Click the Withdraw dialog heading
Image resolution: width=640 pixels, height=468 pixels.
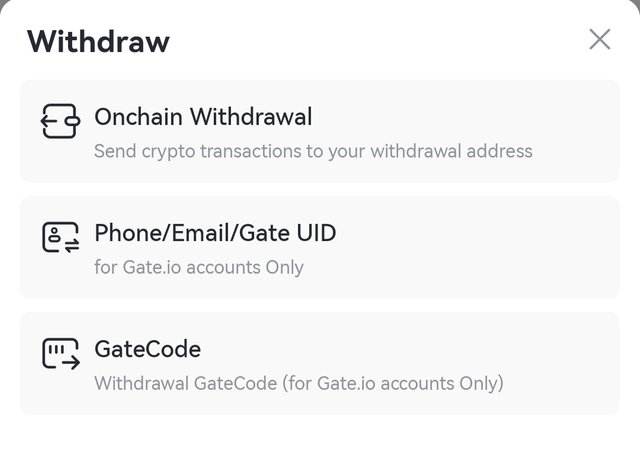98,41
